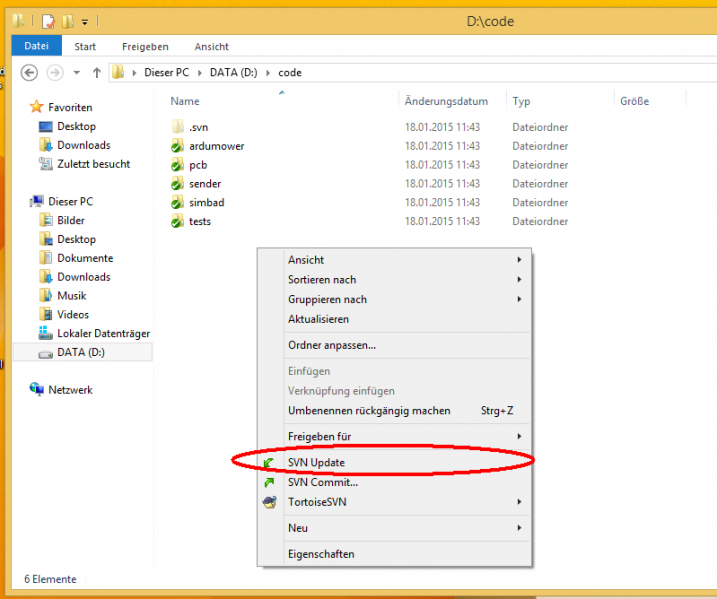
Task: Open the Datei menu tab
Action: point(37,46)
